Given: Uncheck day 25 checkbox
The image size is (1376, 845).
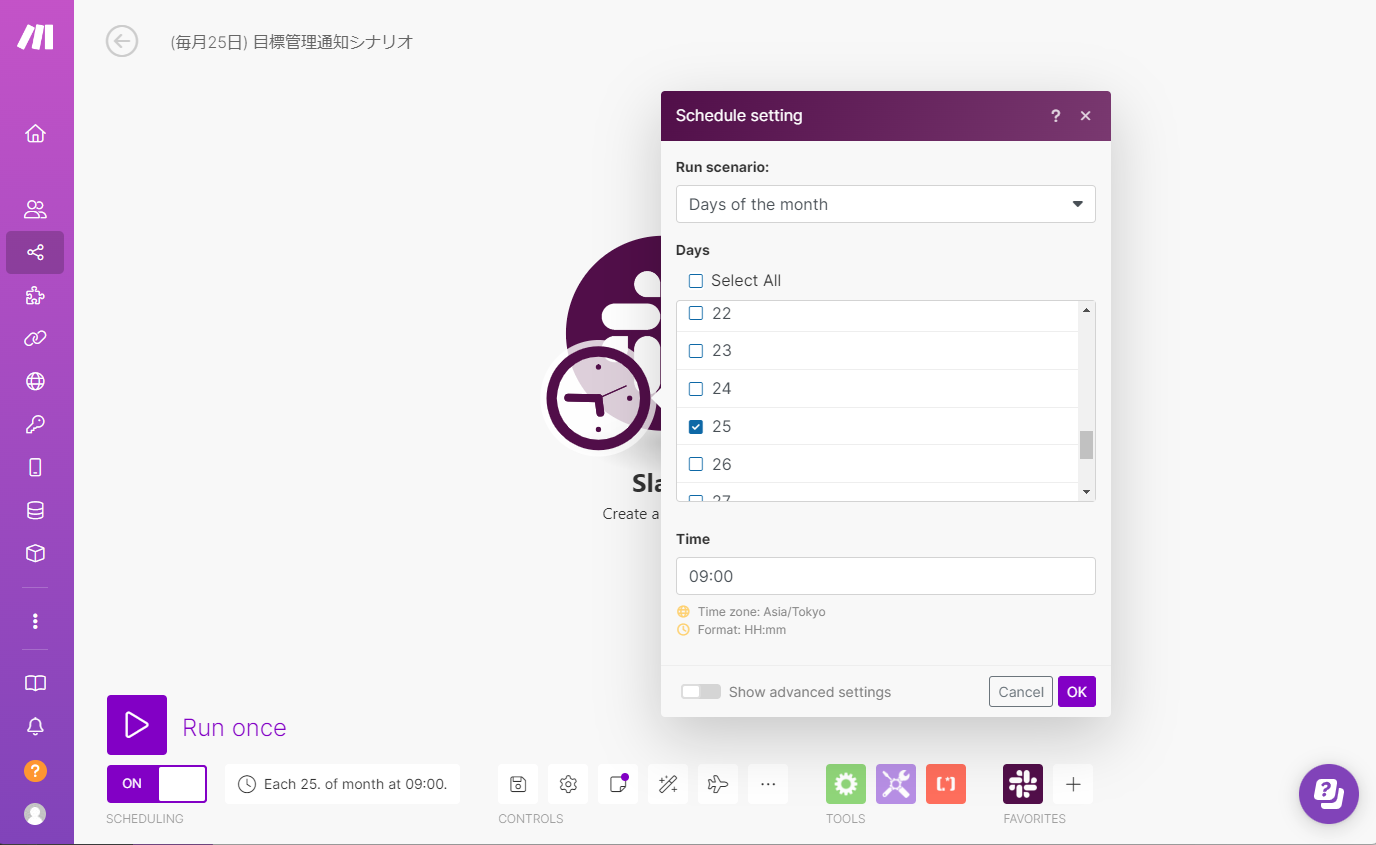Looking at the screenshot, I should [x=696, y=427].
